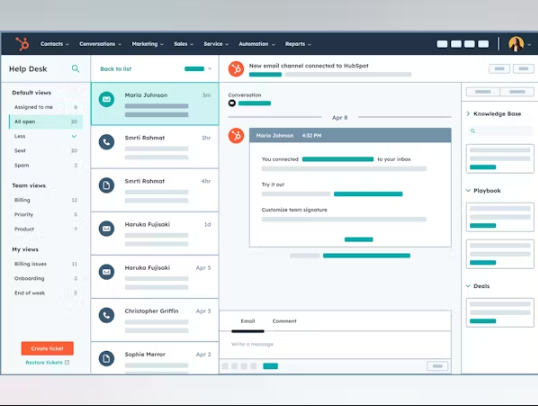Viewport: 538px width, 406px height.
Task: Open Help Desk search magnifier icon
Action: pyautogui.click(x=75, y=69)
